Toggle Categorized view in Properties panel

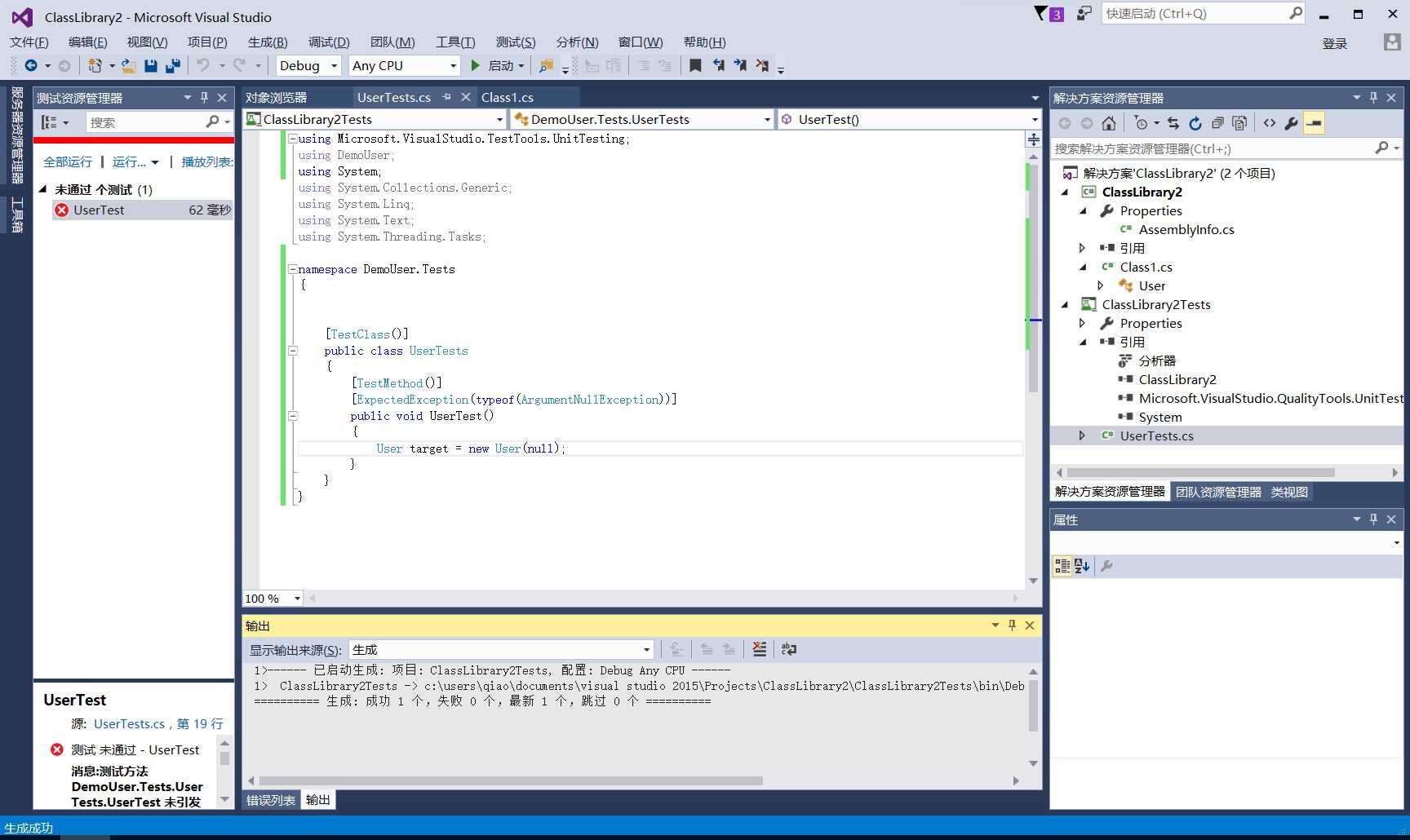[x=1062, y=565]
